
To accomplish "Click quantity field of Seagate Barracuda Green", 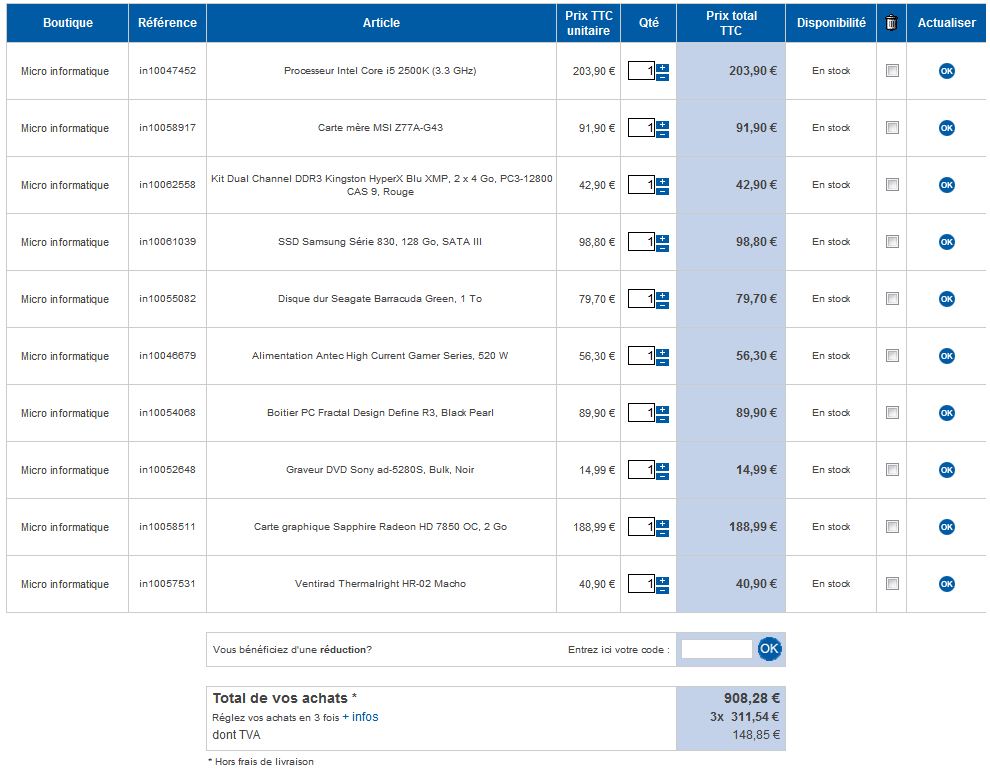I will pyautogui.click(x=641, y=299).
